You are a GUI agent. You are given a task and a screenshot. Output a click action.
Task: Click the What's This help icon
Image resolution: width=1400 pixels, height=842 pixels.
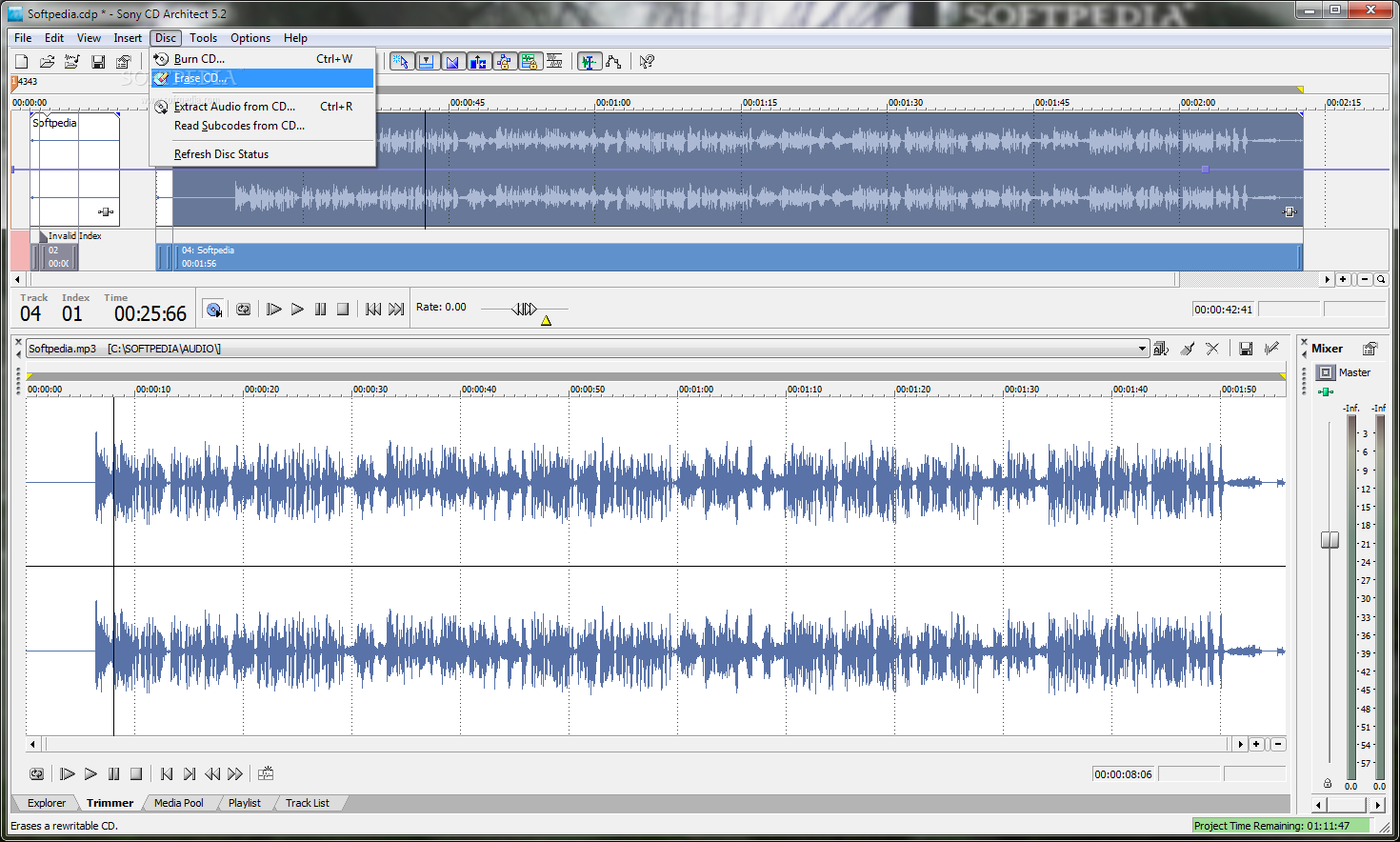pyautogui.click(x=647, y=62)
